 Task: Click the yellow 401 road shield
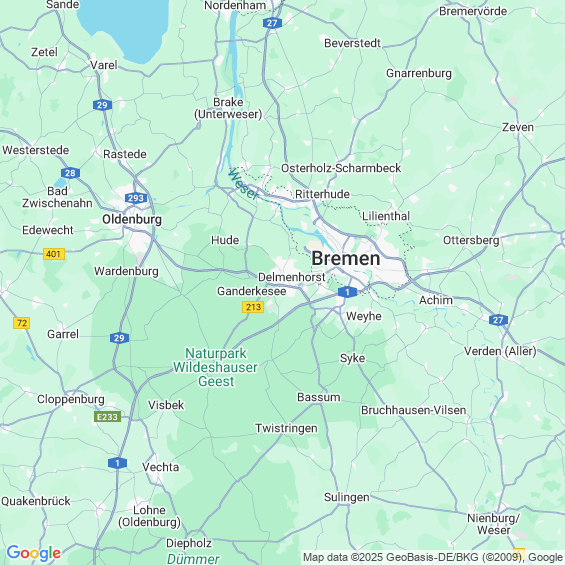54,254
